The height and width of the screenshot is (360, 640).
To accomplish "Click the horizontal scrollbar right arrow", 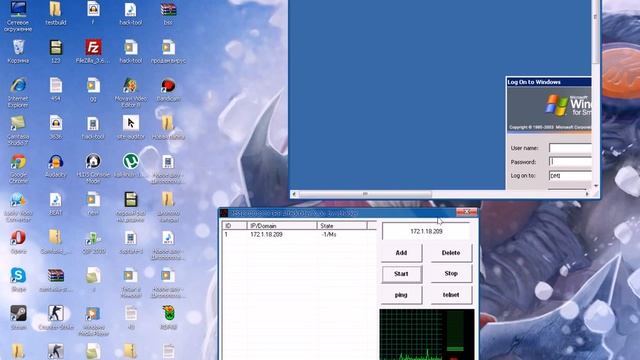I will pos(587,194).
